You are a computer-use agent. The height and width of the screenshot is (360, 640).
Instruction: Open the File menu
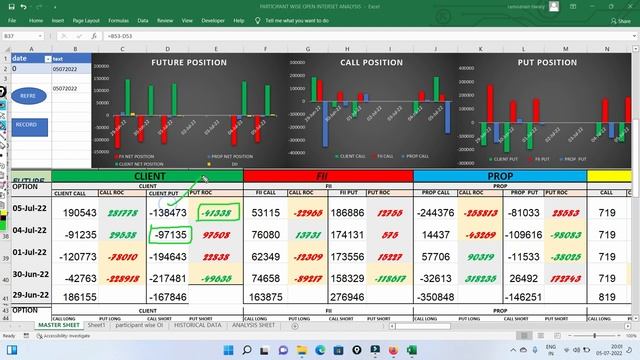[x=12, y=20]
